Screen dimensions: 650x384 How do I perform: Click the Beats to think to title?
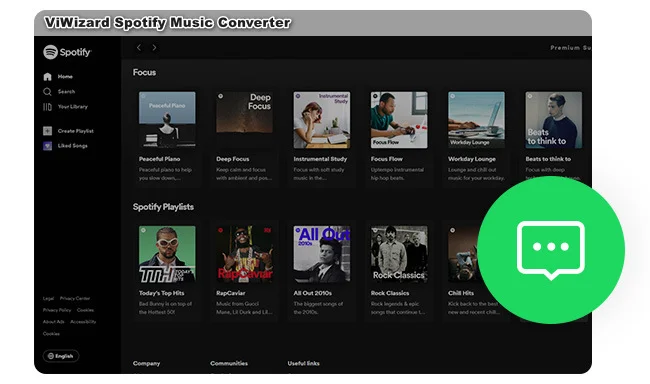pos(548,159)
